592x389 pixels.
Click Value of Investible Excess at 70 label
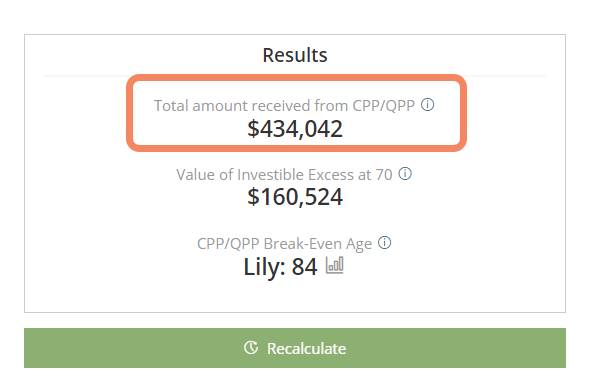(x=284, y=175)
